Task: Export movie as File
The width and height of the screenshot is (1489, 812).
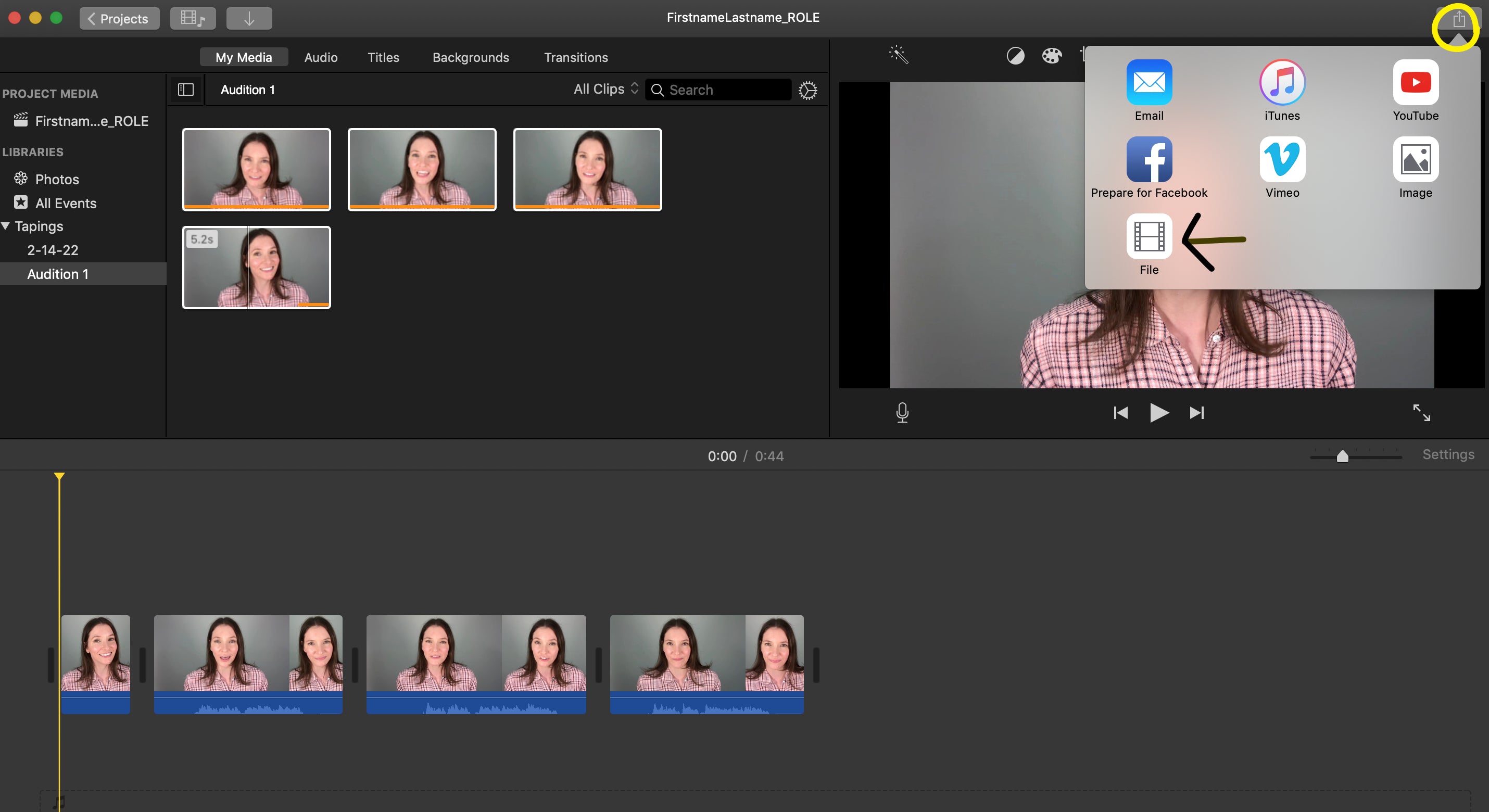Action: coord(1149,236)
